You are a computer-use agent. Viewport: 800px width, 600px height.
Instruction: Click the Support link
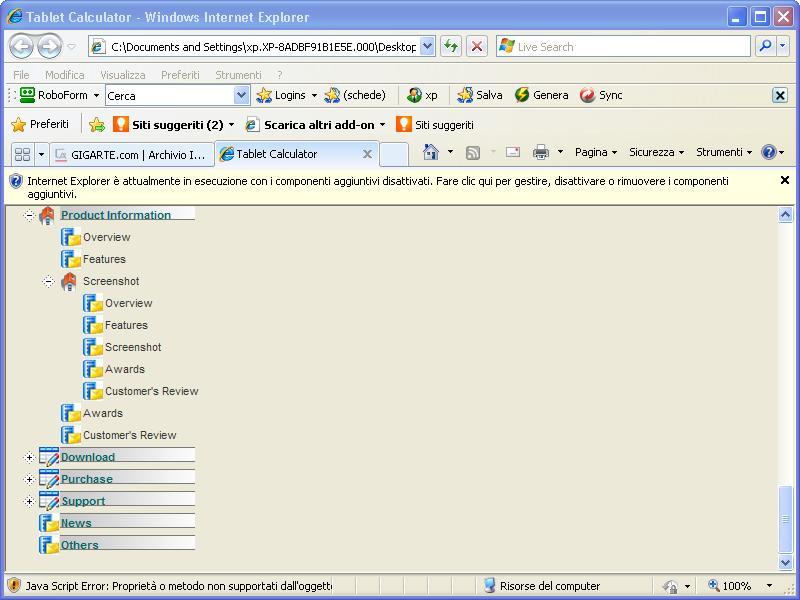tap(83, 501)
